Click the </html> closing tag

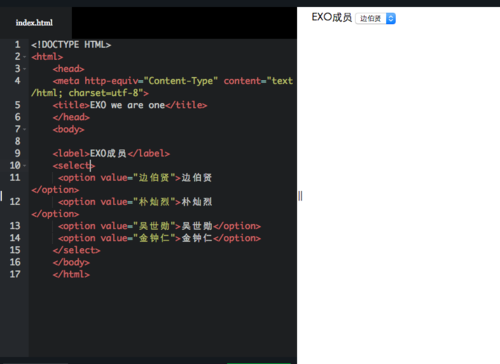pyautogui.click(x=71, y=274)
